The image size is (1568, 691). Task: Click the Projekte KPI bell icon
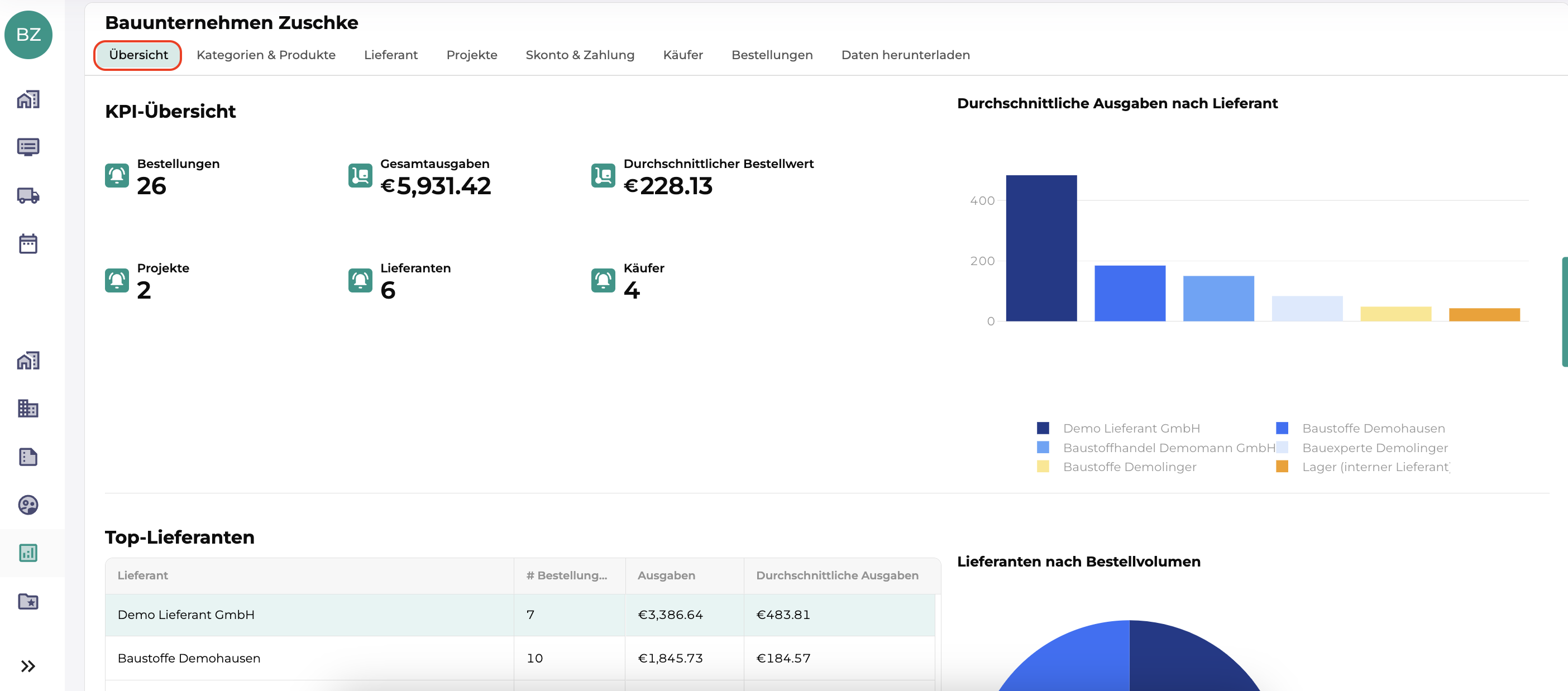117,280
